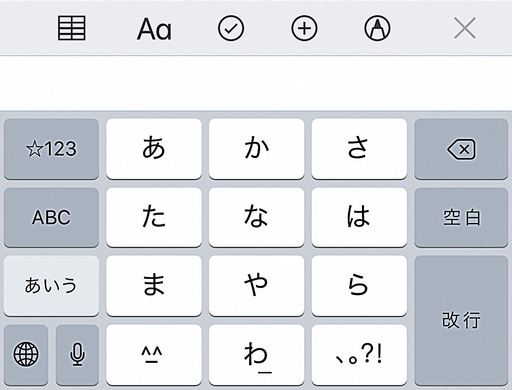The width and height of the screenshot is (512, 390).
Task: Switch keyboards with the globe icon
Action: (x=26, y=354)
